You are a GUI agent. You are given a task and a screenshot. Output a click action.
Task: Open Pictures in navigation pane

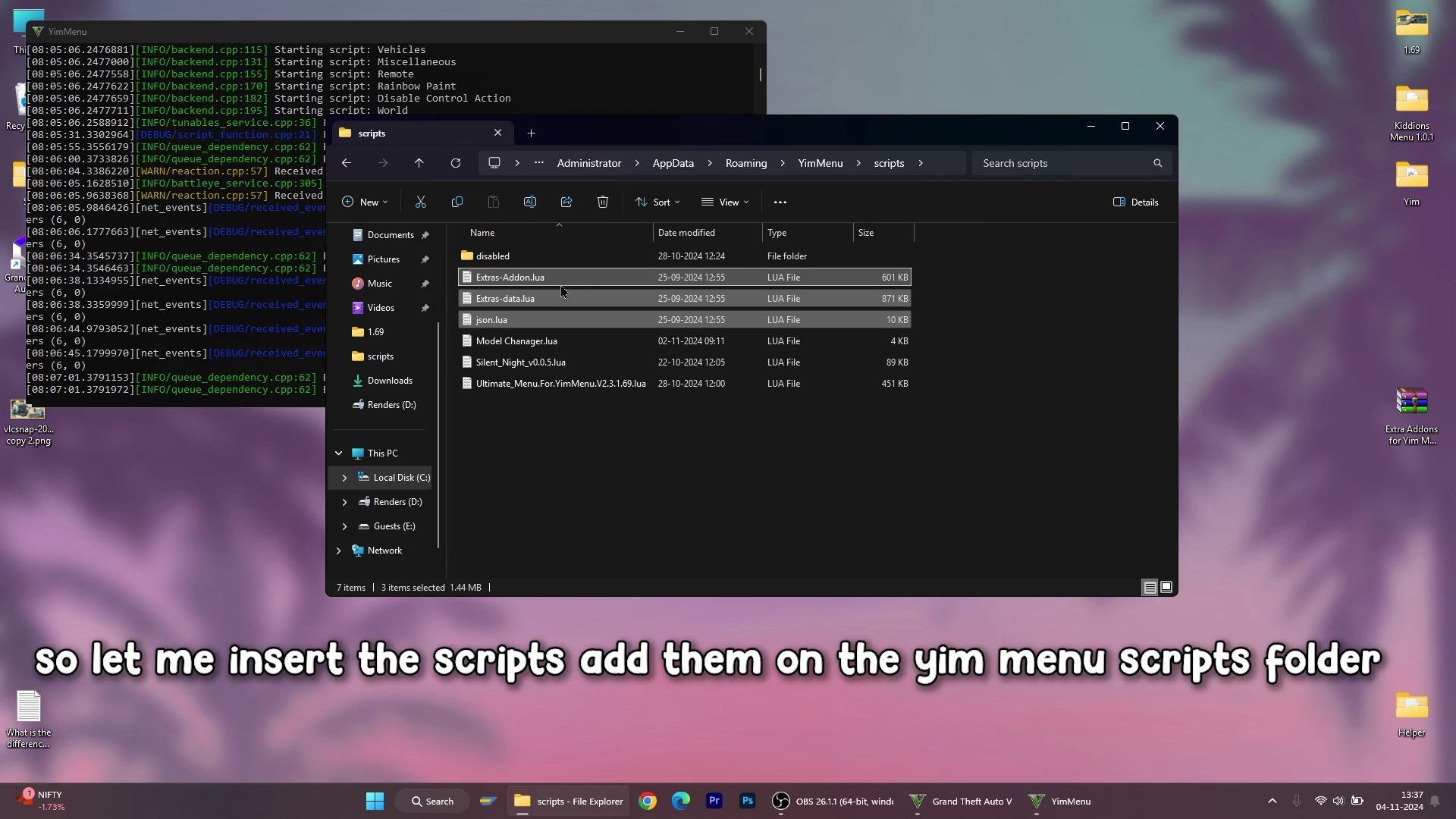[x=383, y=259]
